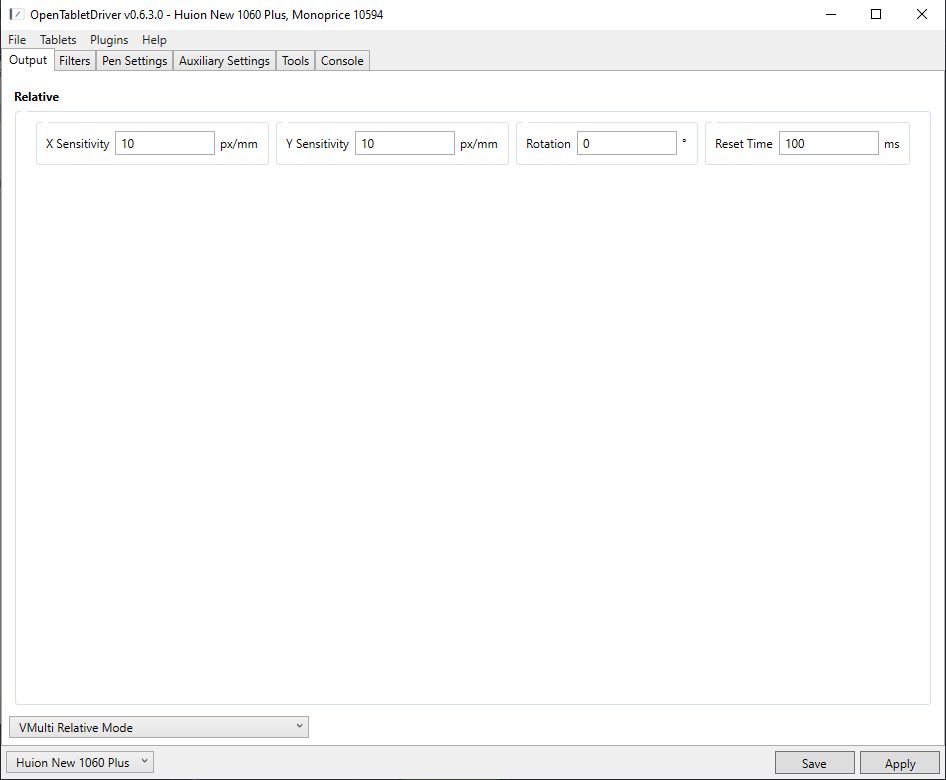
Task: Click the Save button
Action: click(x=814, y=762)
